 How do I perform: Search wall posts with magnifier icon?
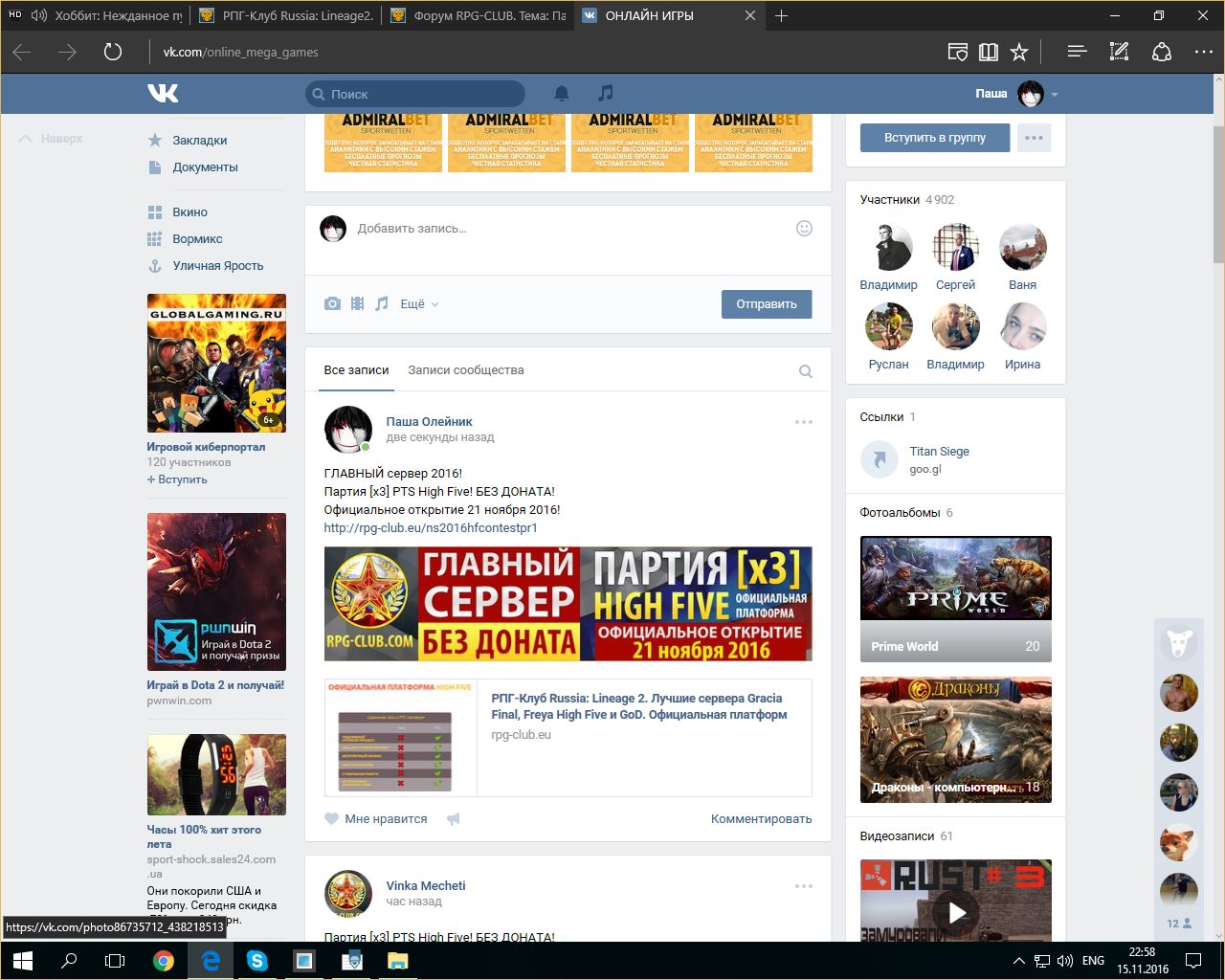click(805, 371)
